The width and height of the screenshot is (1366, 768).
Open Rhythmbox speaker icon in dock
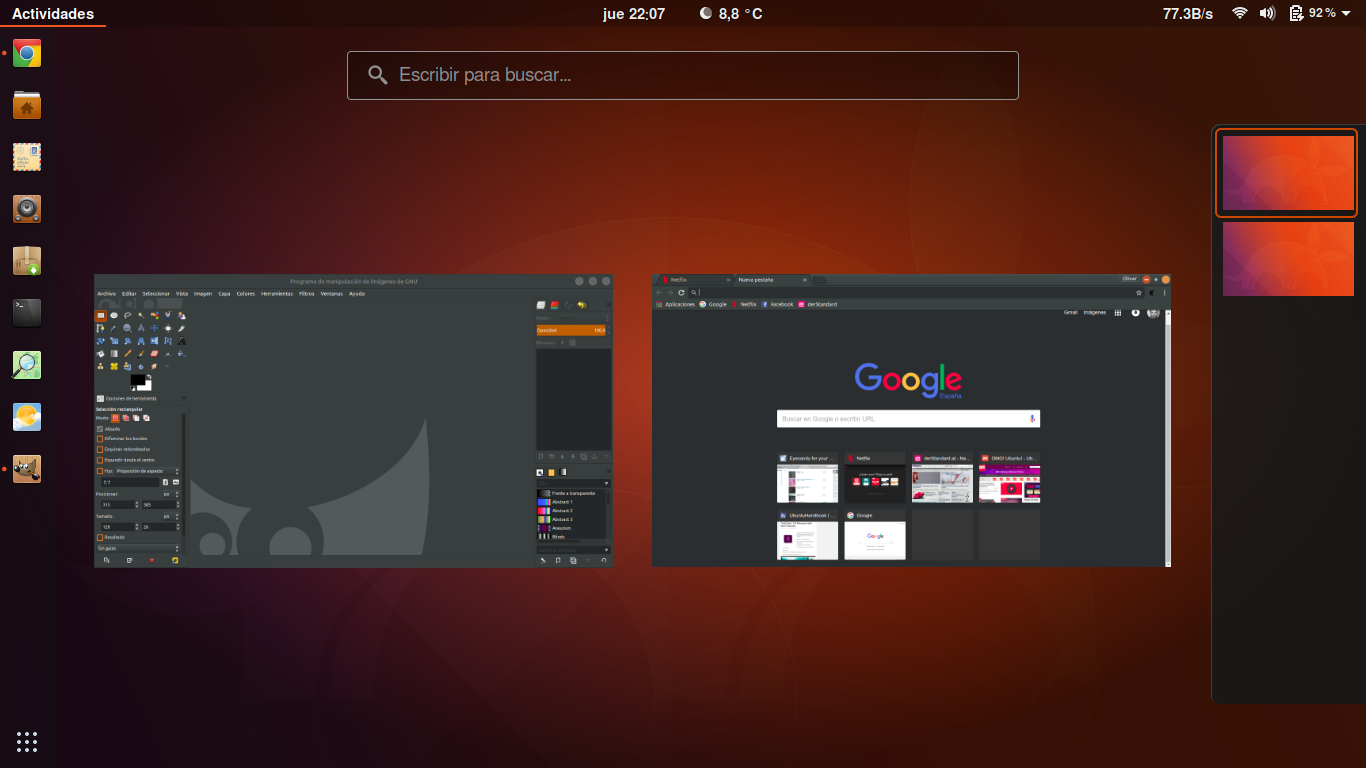click(x=27, y=209)
